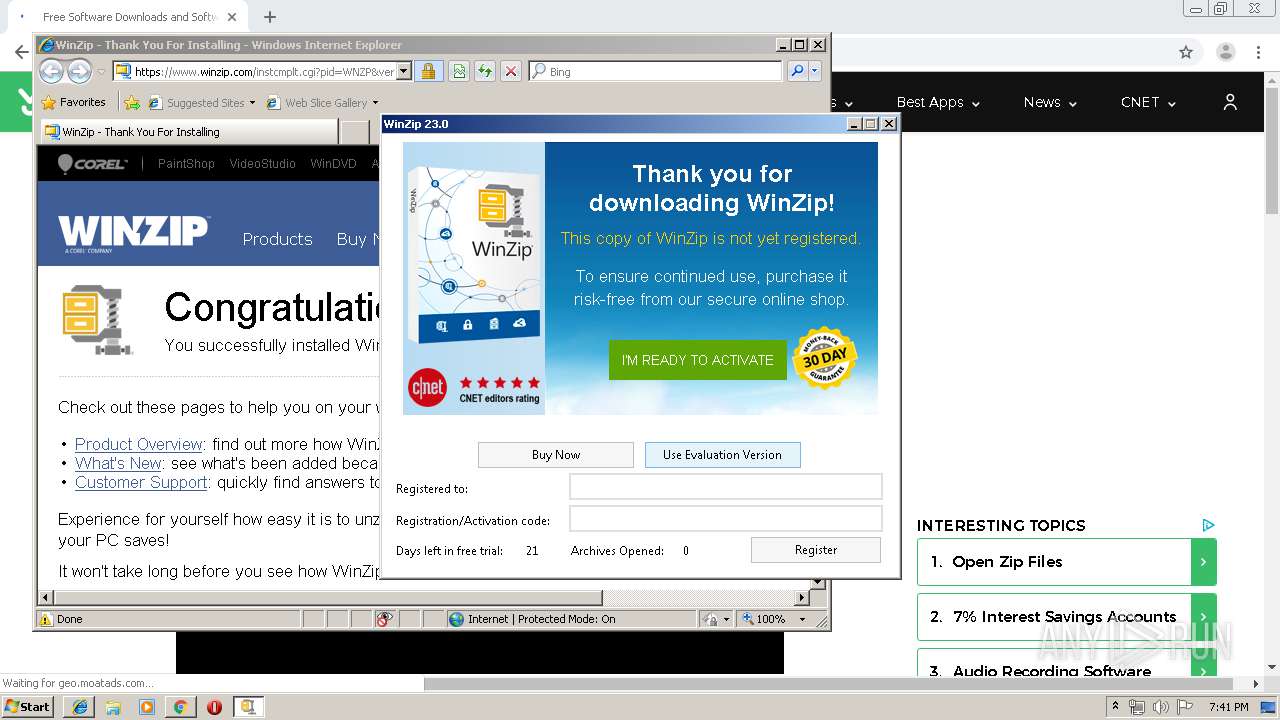The width and height of the screenshot is (1280, 720).
Task: Expand the News menu
Action: [1050, 102]
